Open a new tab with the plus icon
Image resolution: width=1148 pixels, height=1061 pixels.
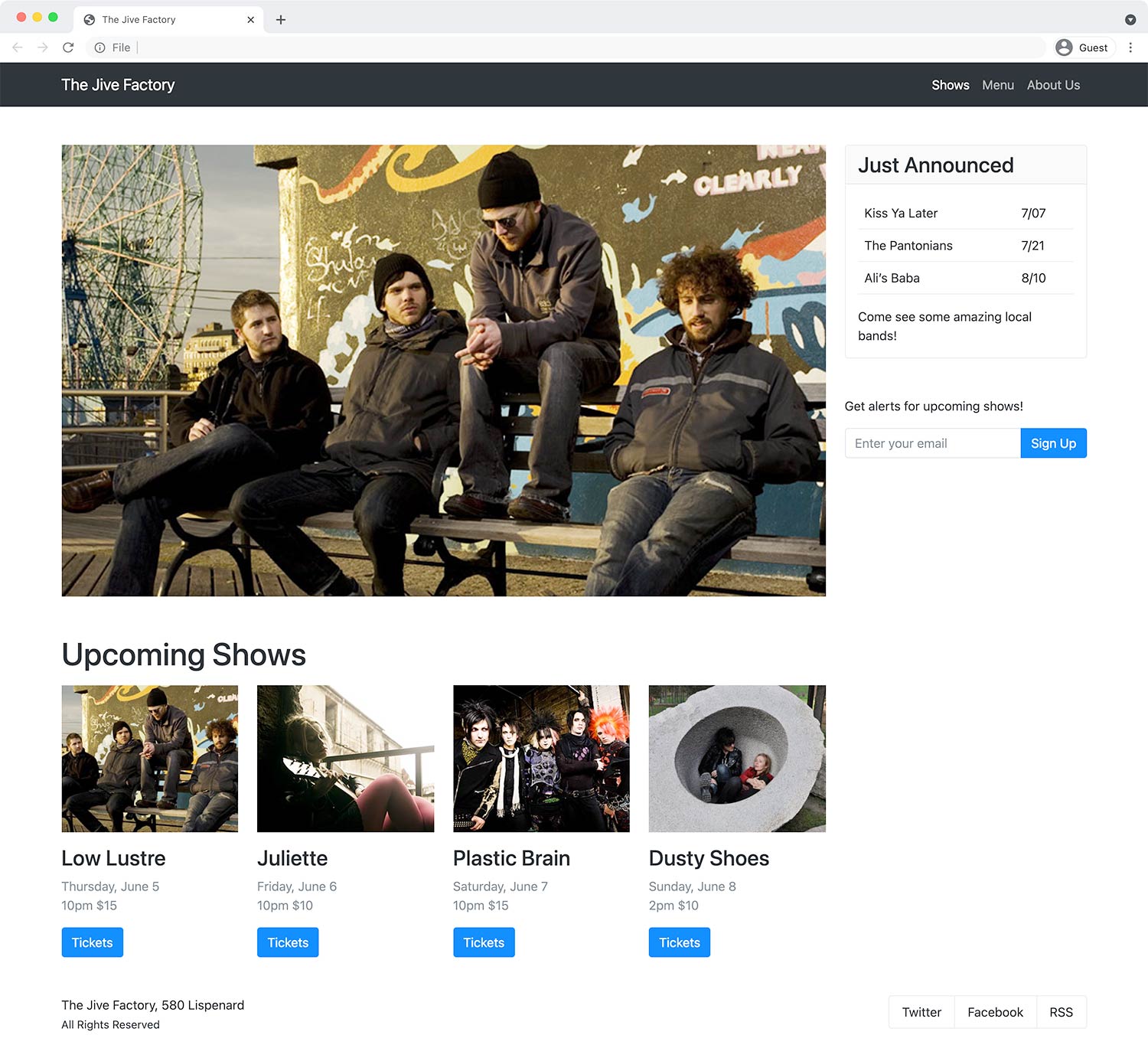(280, 19)
